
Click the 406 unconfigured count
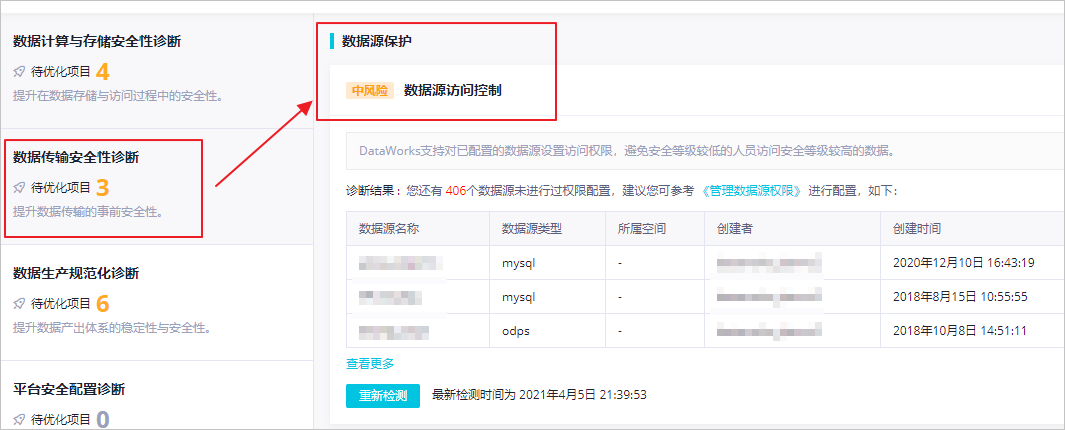point(456,190)
